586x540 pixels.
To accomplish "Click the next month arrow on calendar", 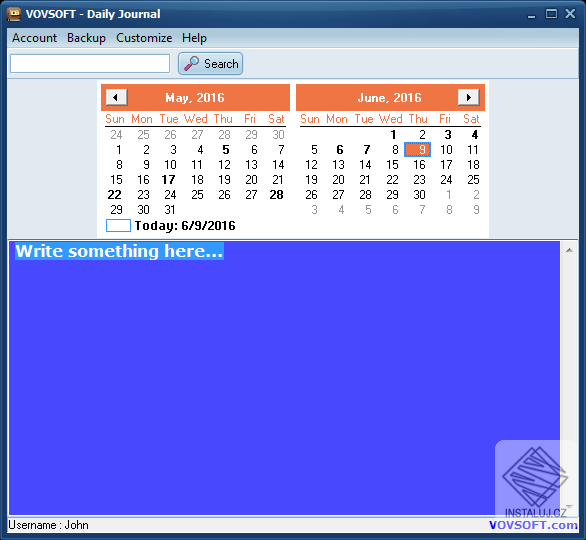I will click(469, 98).
